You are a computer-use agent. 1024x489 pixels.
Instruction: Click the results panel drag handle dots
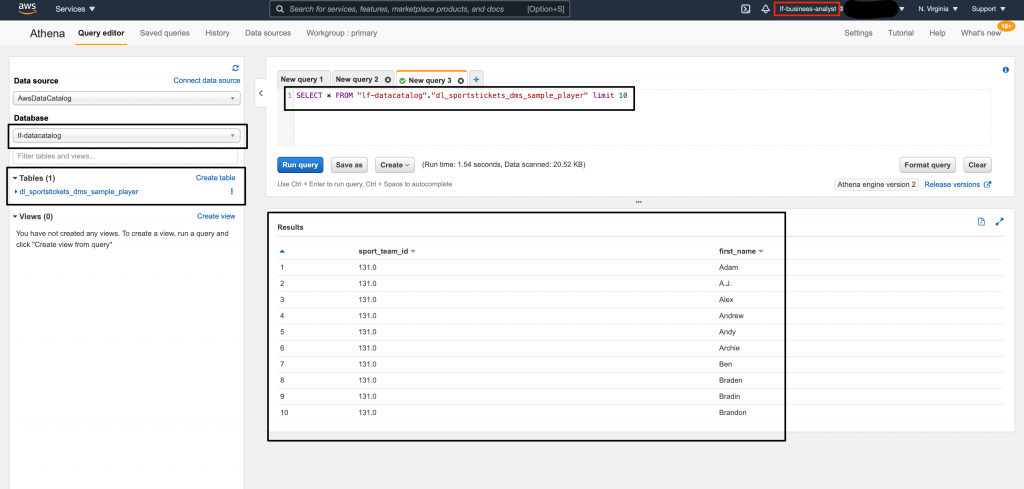639,202
